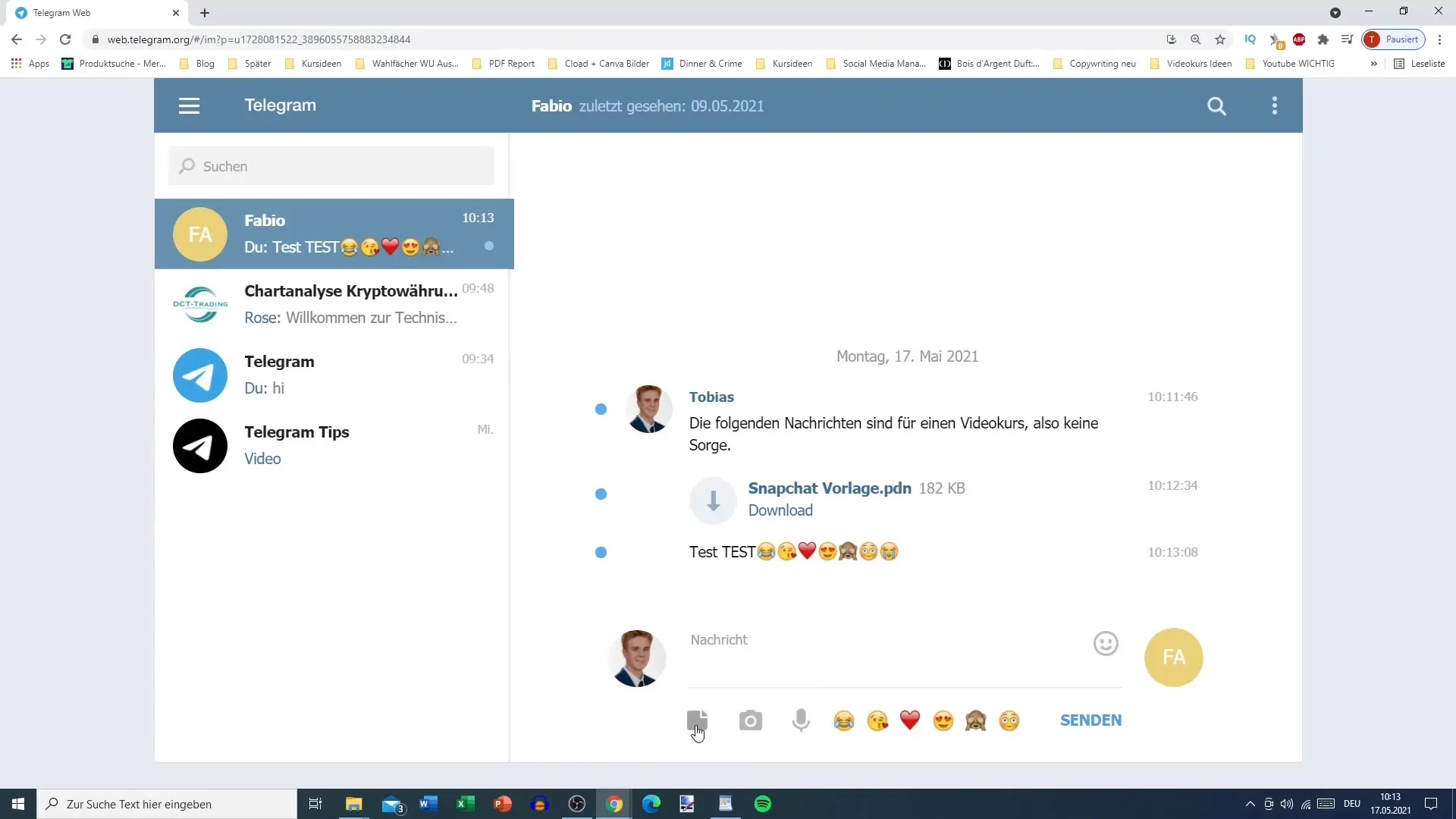This screenshot has height=819, width=1456.
Task: Click the 10:11:46 message timestamp
Action: 1172,397
